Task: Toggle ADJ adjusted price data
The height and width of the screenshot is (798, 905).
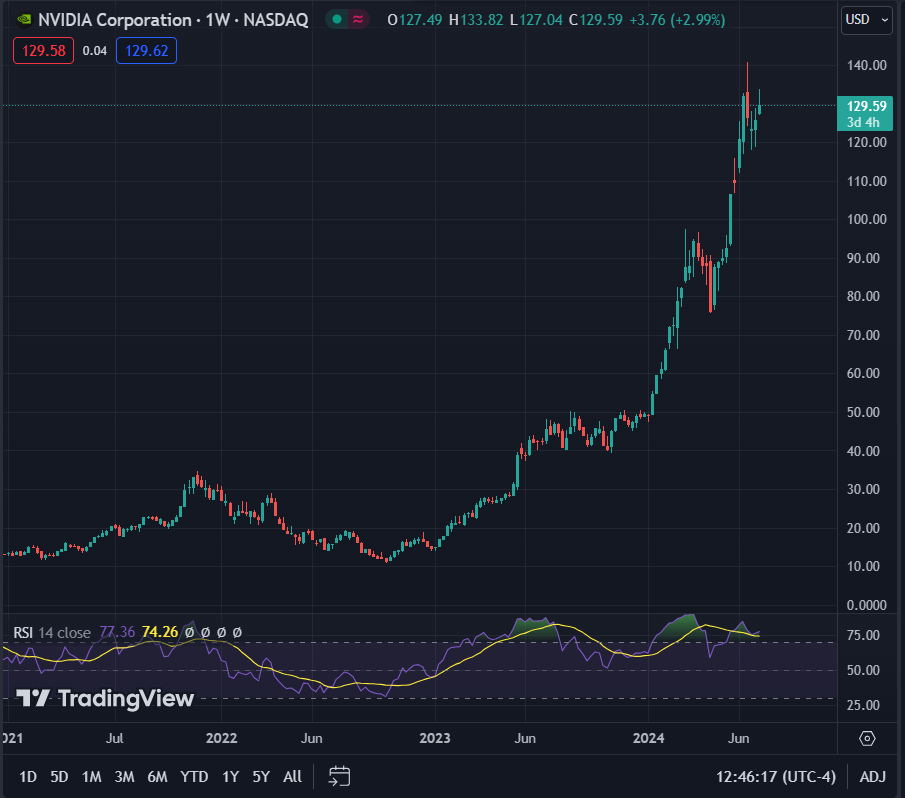Action: pos(872,775)
